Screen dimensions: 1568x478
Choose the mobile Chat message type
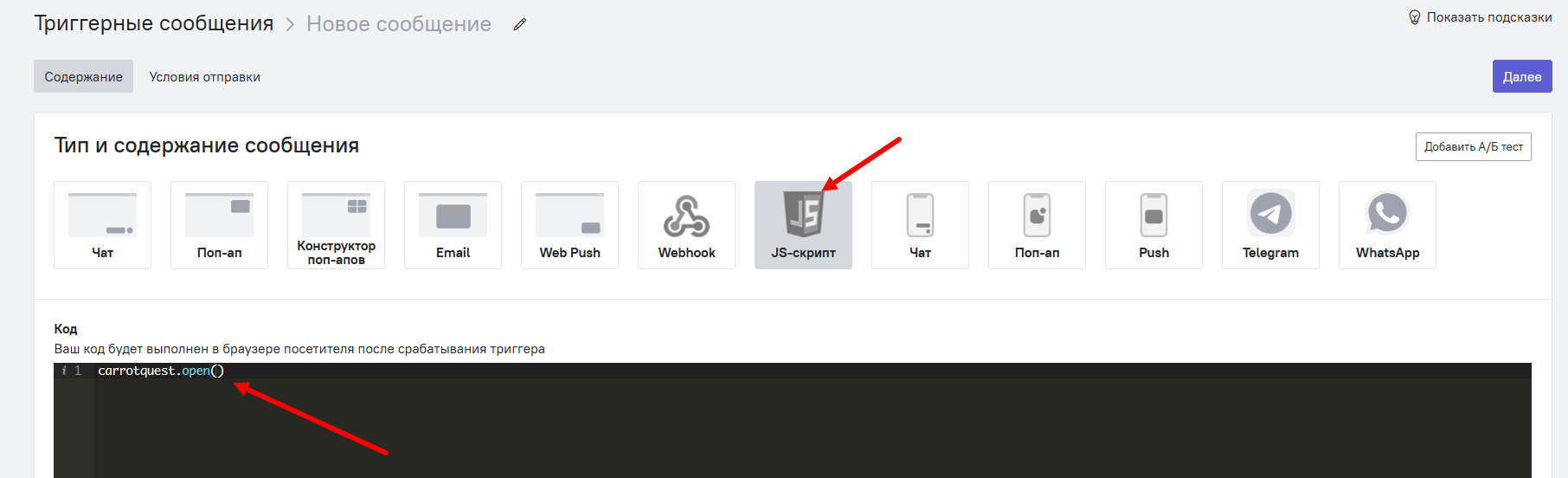(x=920, y=225)
